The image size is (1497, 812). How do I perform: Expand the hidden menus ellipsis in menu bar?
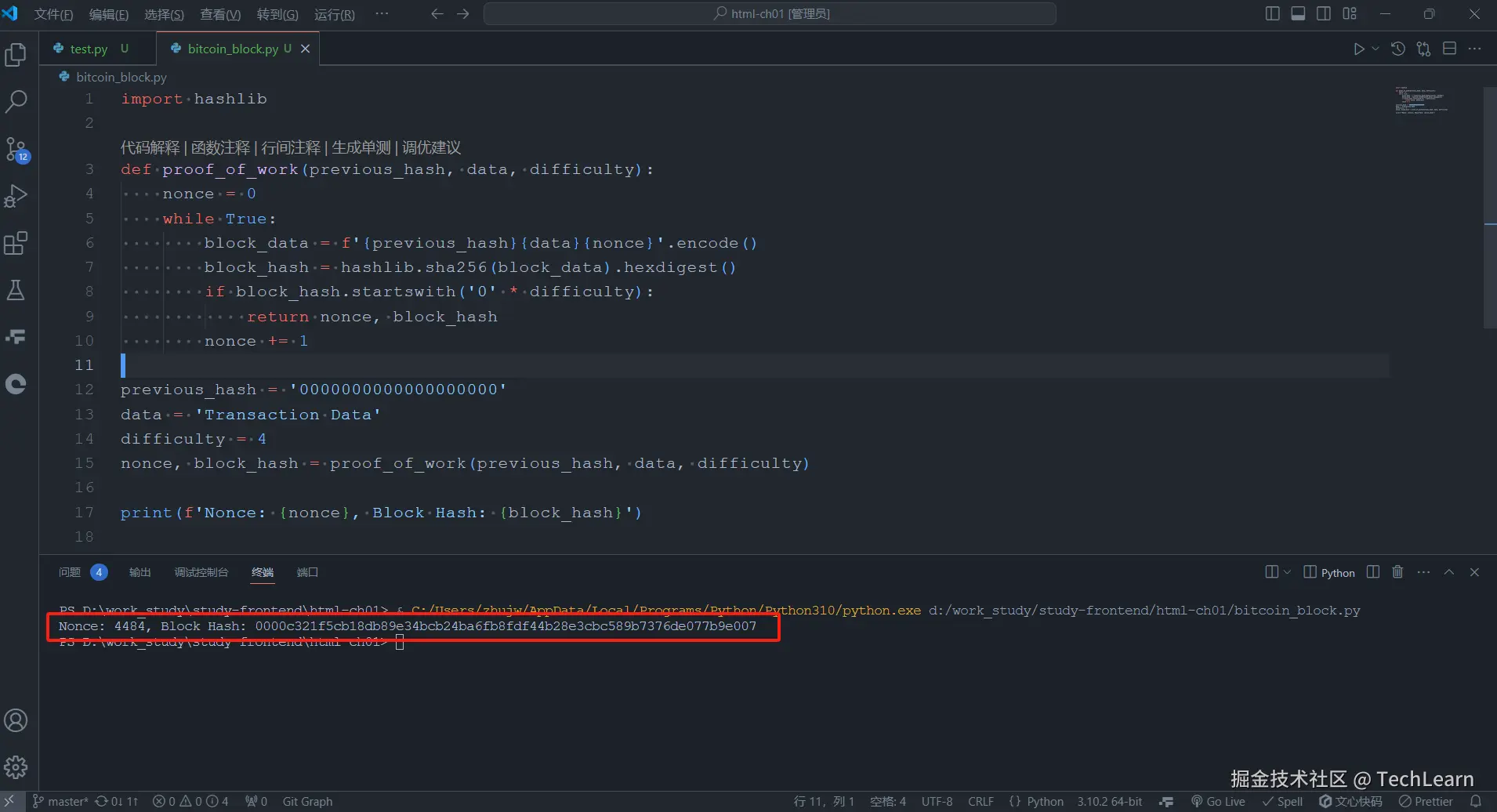pyautogui.click(x=382, y=14)
